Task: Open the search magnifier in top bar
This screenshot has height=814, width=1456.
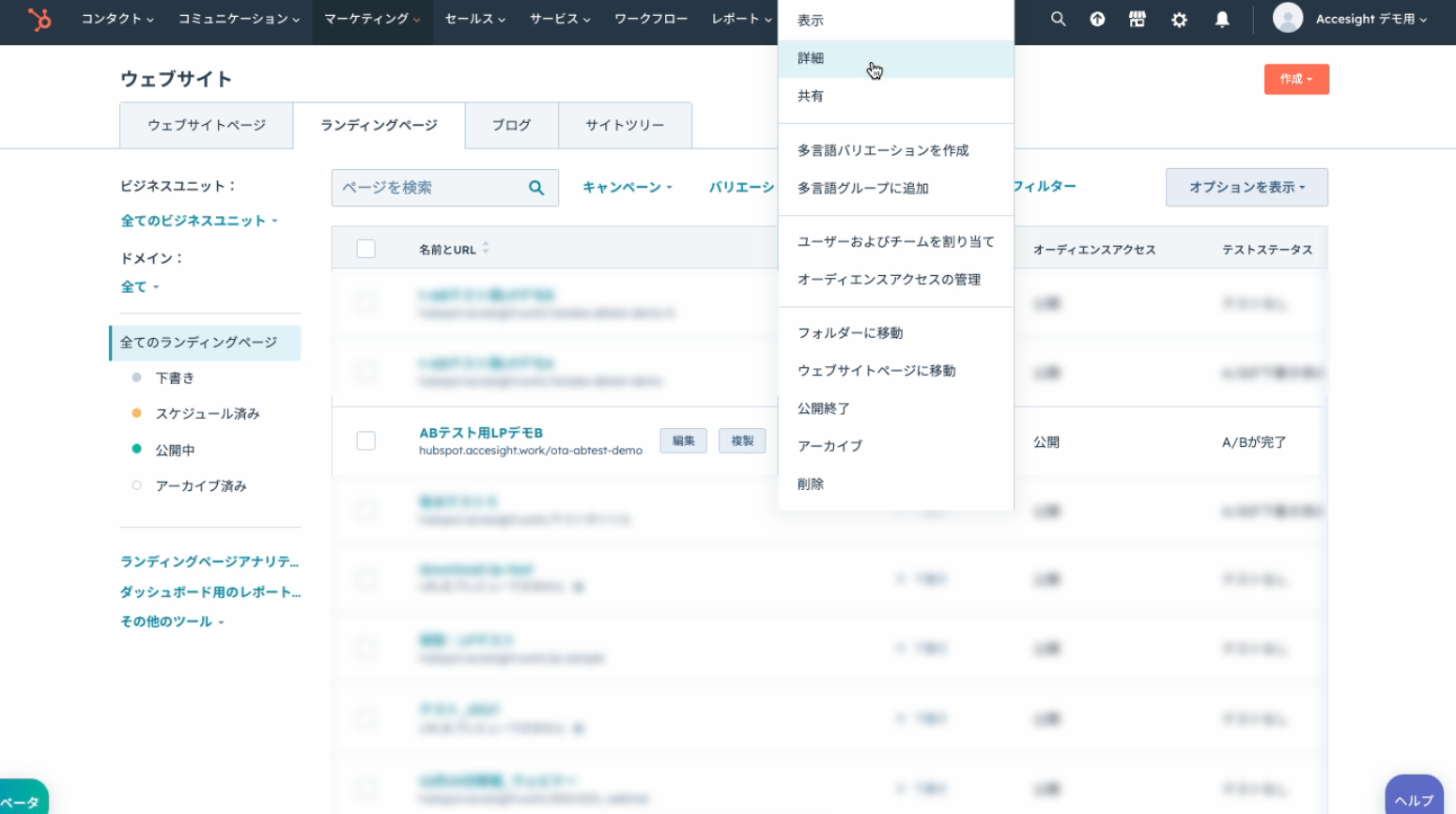Action: point(1058,19)
